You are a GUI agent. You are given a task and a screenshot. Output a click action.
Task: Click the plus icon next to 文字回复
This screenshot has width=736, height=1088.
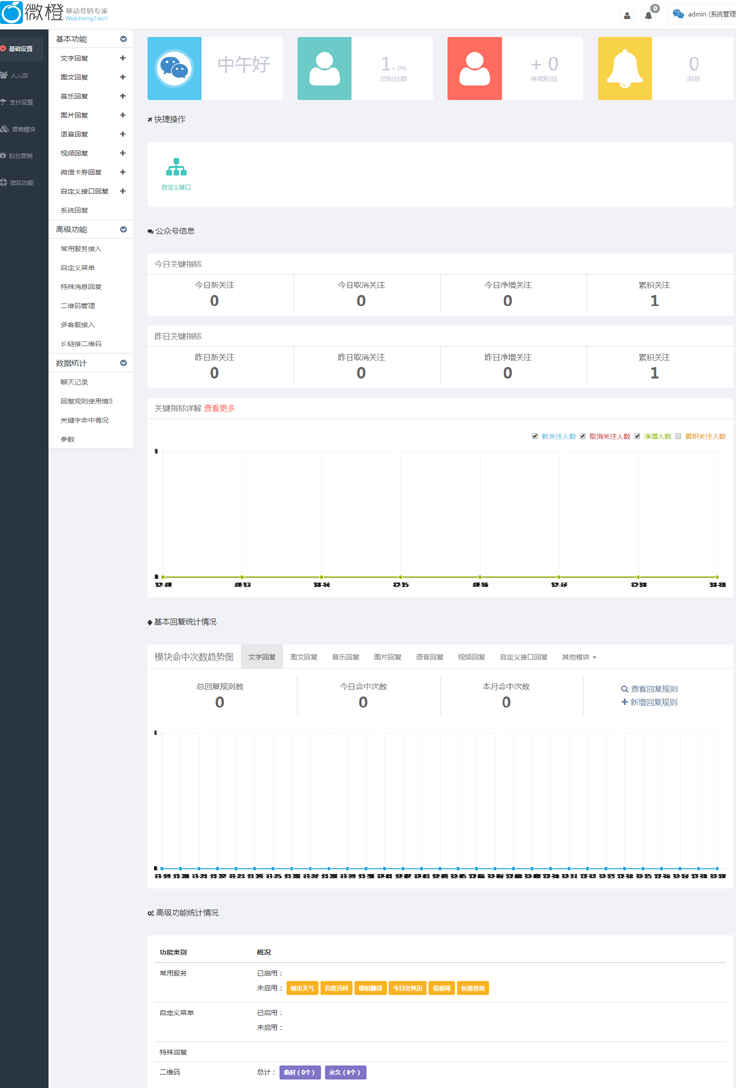tap(123, 59)
